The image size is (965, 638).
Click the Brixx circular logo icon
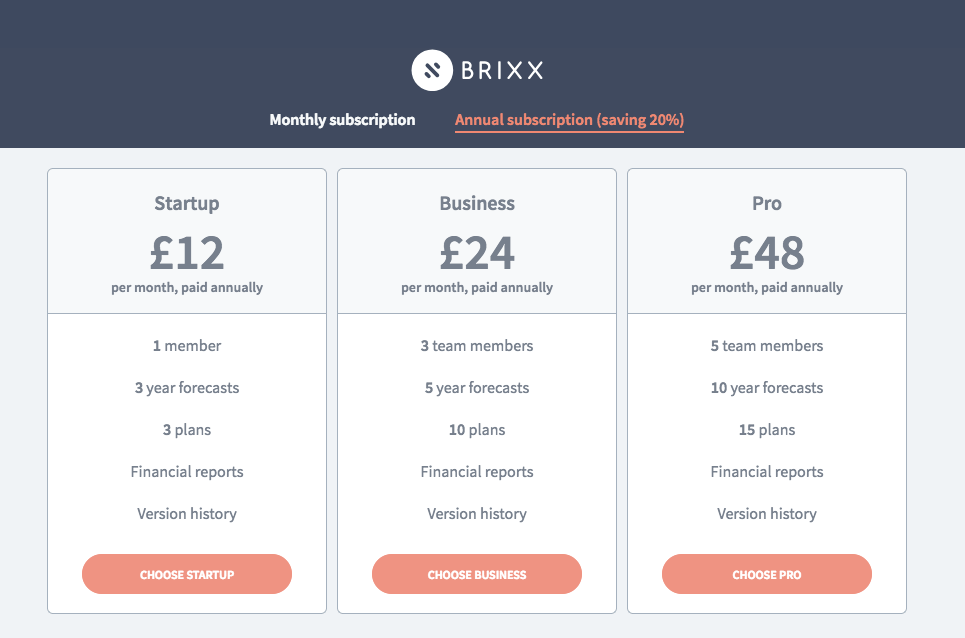coord(432,70)
